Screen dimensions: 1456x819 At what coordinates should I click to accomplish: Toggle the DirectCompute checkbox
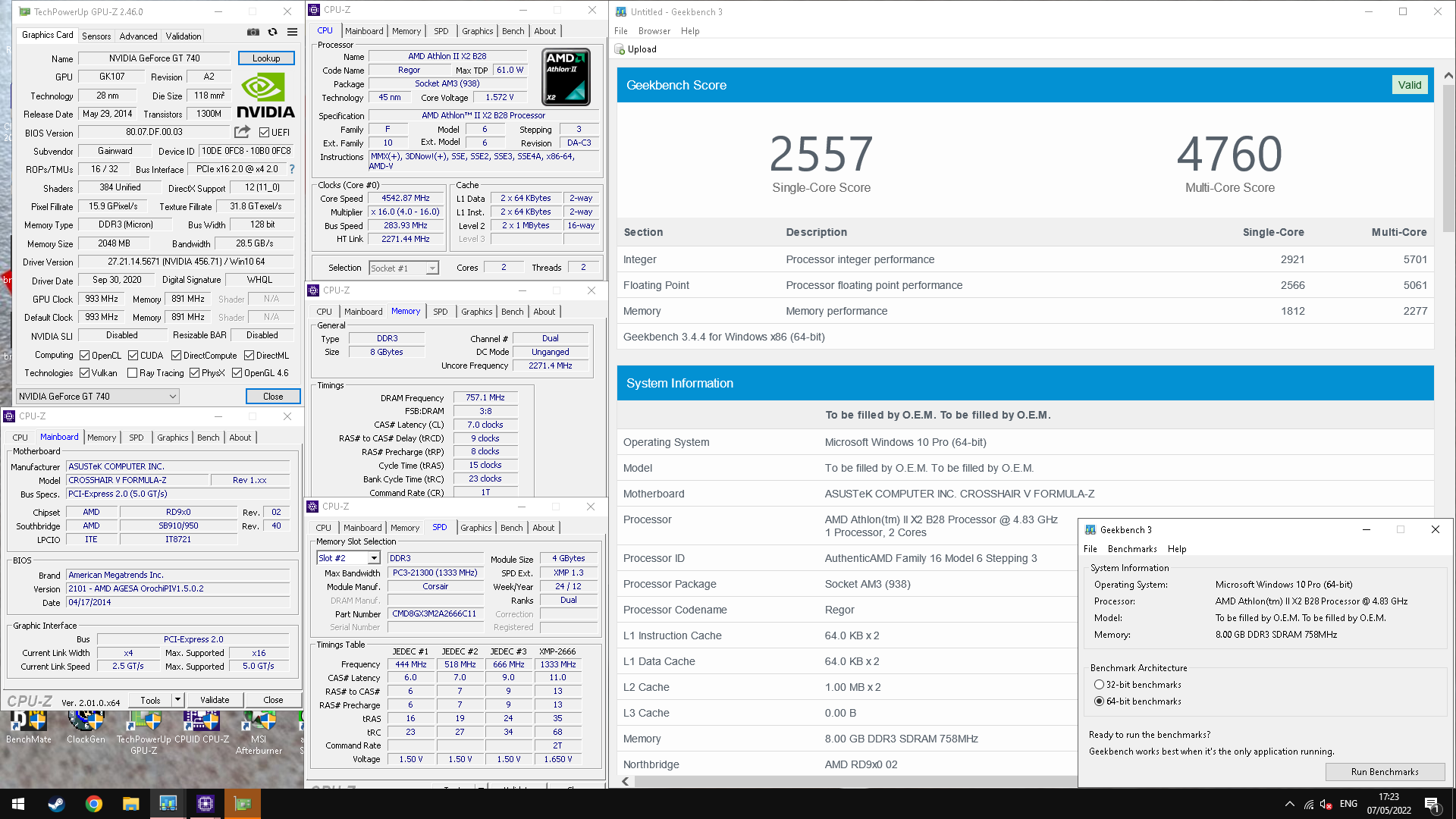176,355
